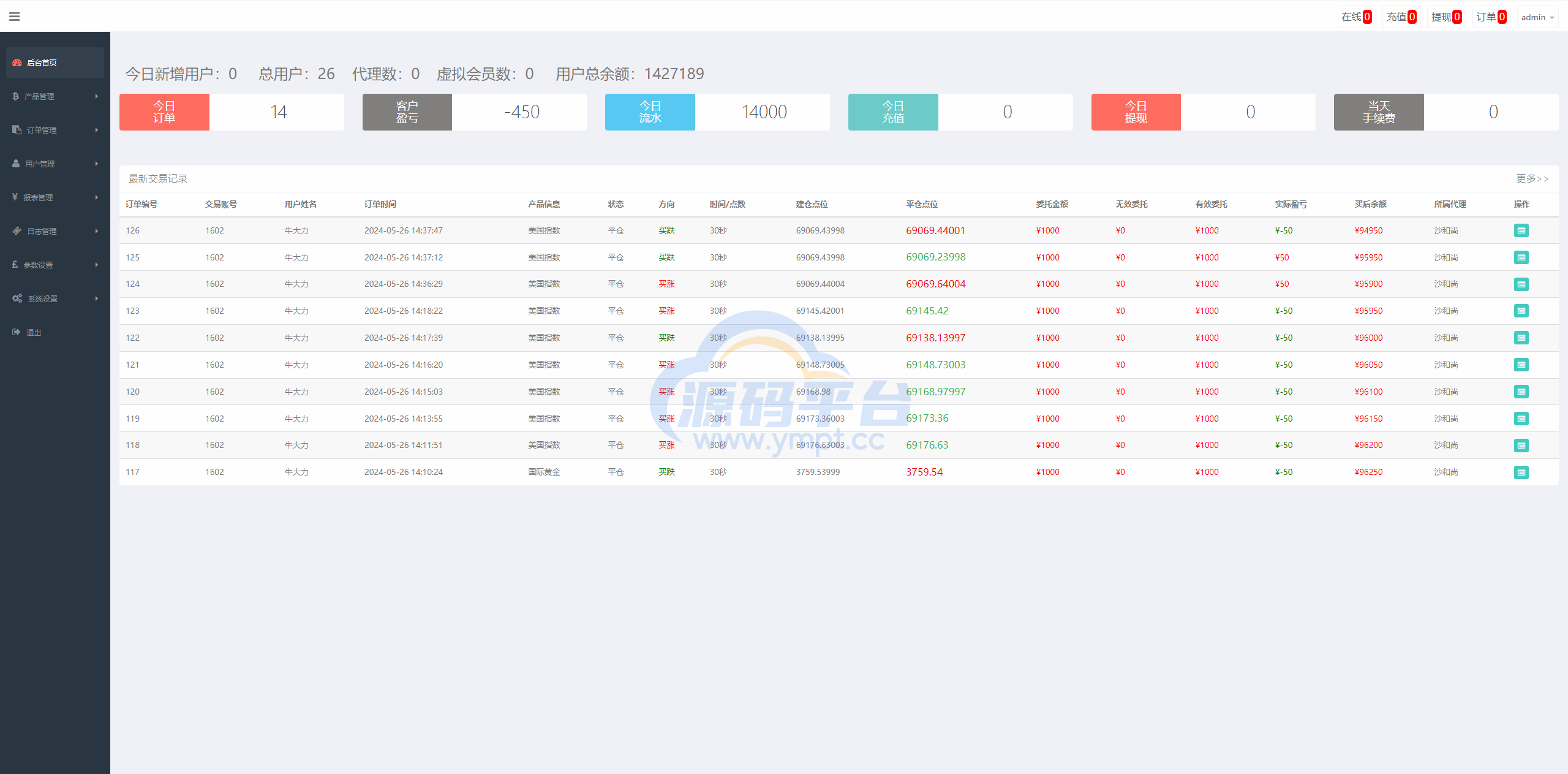Image resolution: width=1568 pixels, height=774 pixels.
Task: Click the Bitcoin icon beside 产品管理
Action: 16,96
